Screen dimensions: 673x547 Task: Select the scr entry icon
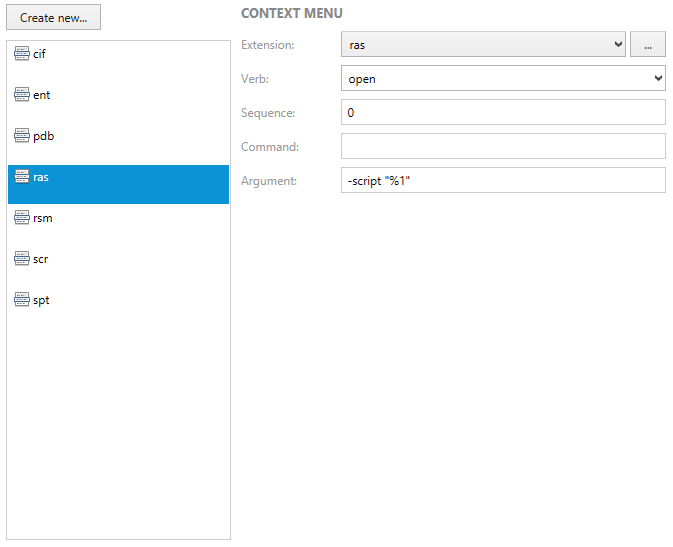coord(22,259)
